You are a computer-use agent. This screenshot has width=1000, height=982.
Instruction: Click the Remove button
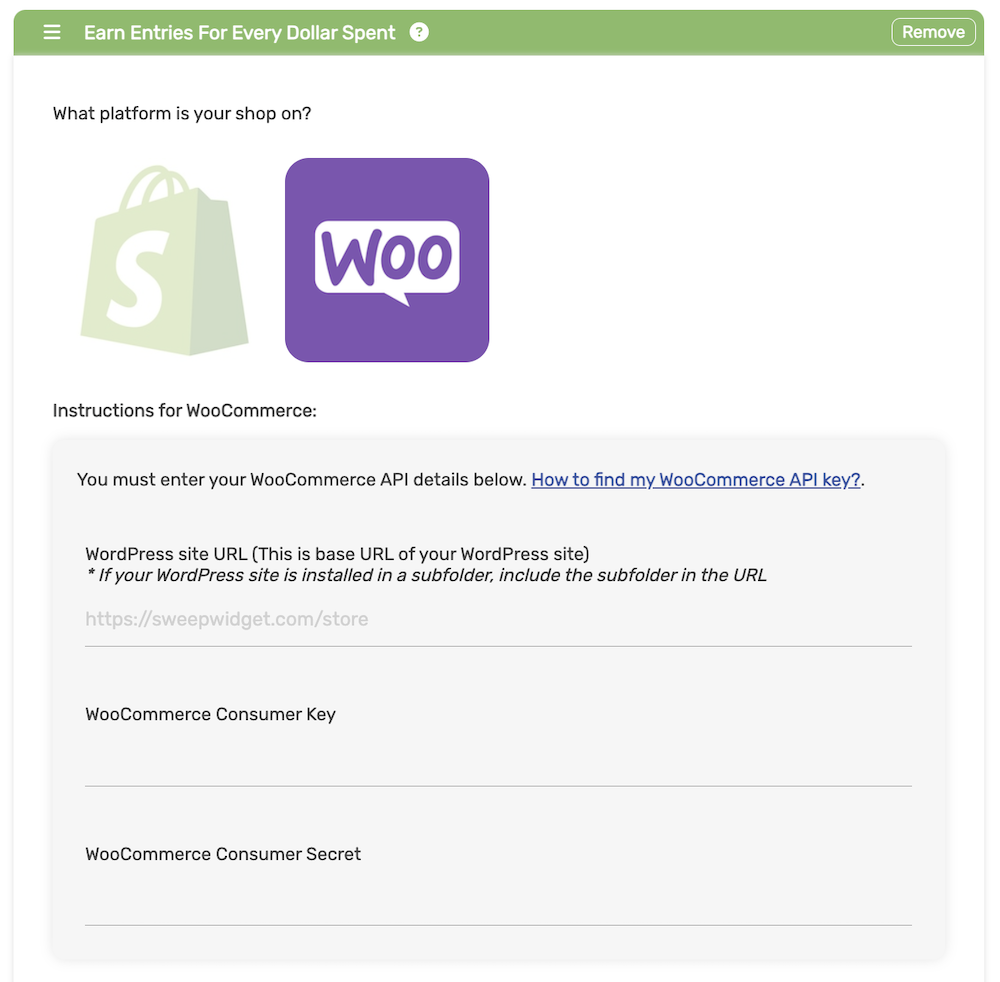coord(933,32)
